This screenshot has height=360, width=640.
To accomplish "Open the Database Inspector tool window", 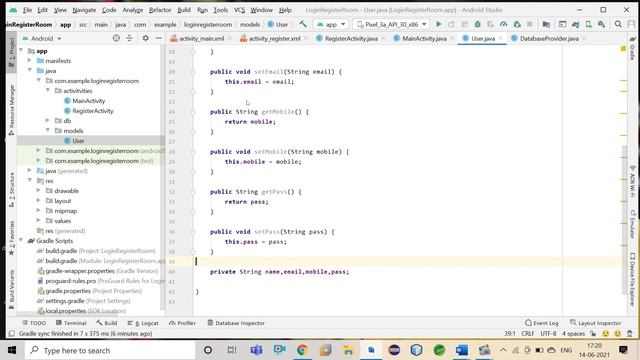I will [236, 323].
